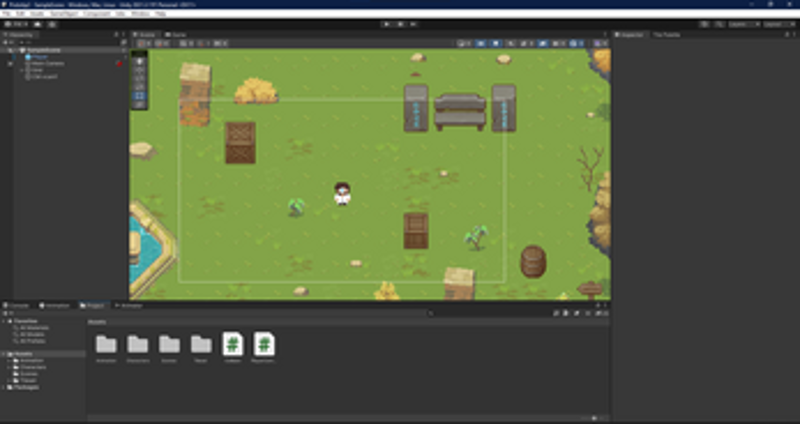Screen dimensions: 800x424
Task: Select the View hand tool in Scene overlay
Action: (139, 61)
